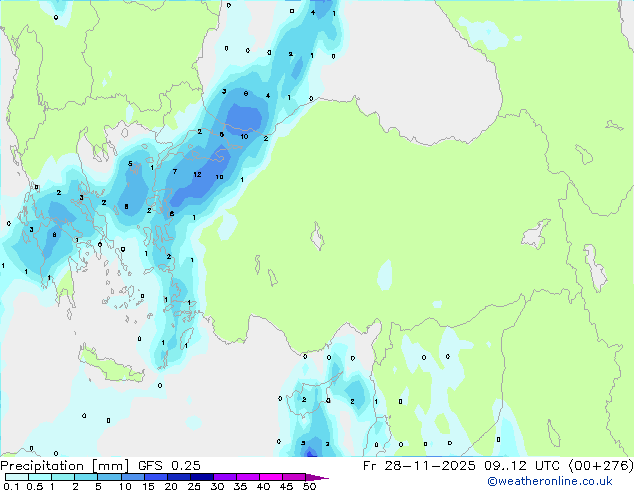Click the arrow tip above 50 mm
The image size is (634, 490).
tap(317, 477)
